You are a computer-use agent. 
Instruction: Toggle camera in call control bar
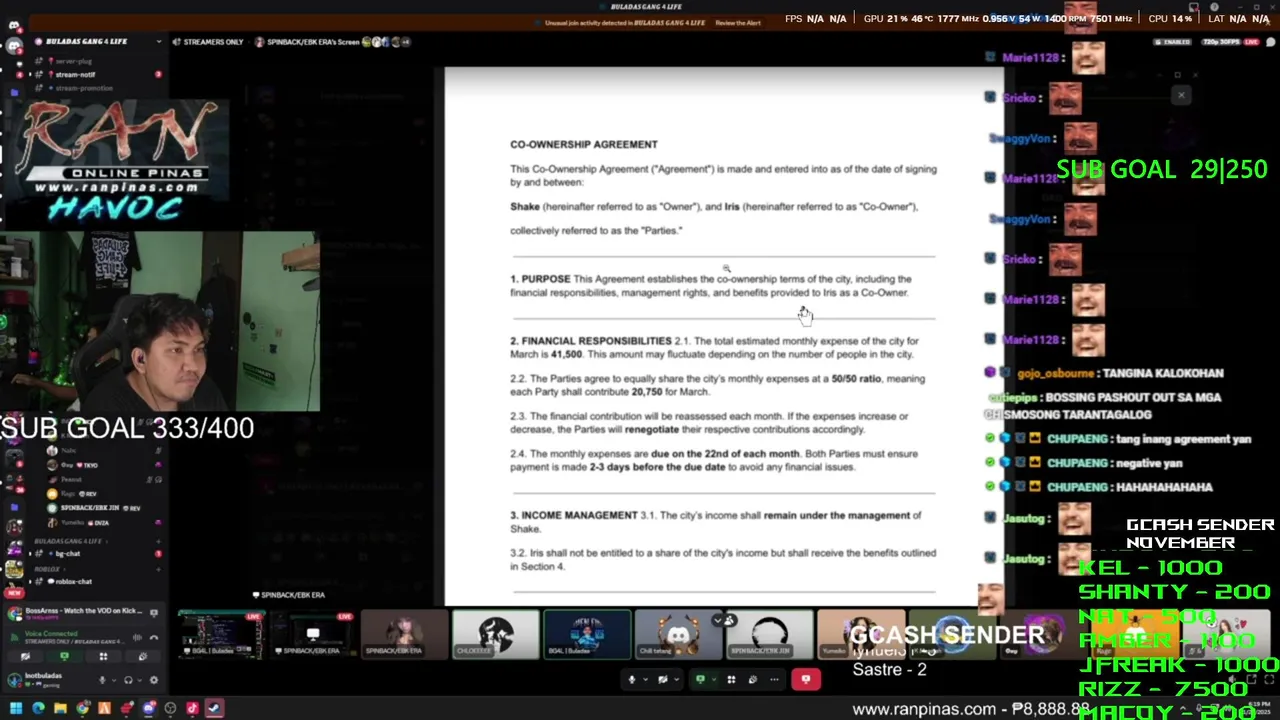(x=662, y=680)
